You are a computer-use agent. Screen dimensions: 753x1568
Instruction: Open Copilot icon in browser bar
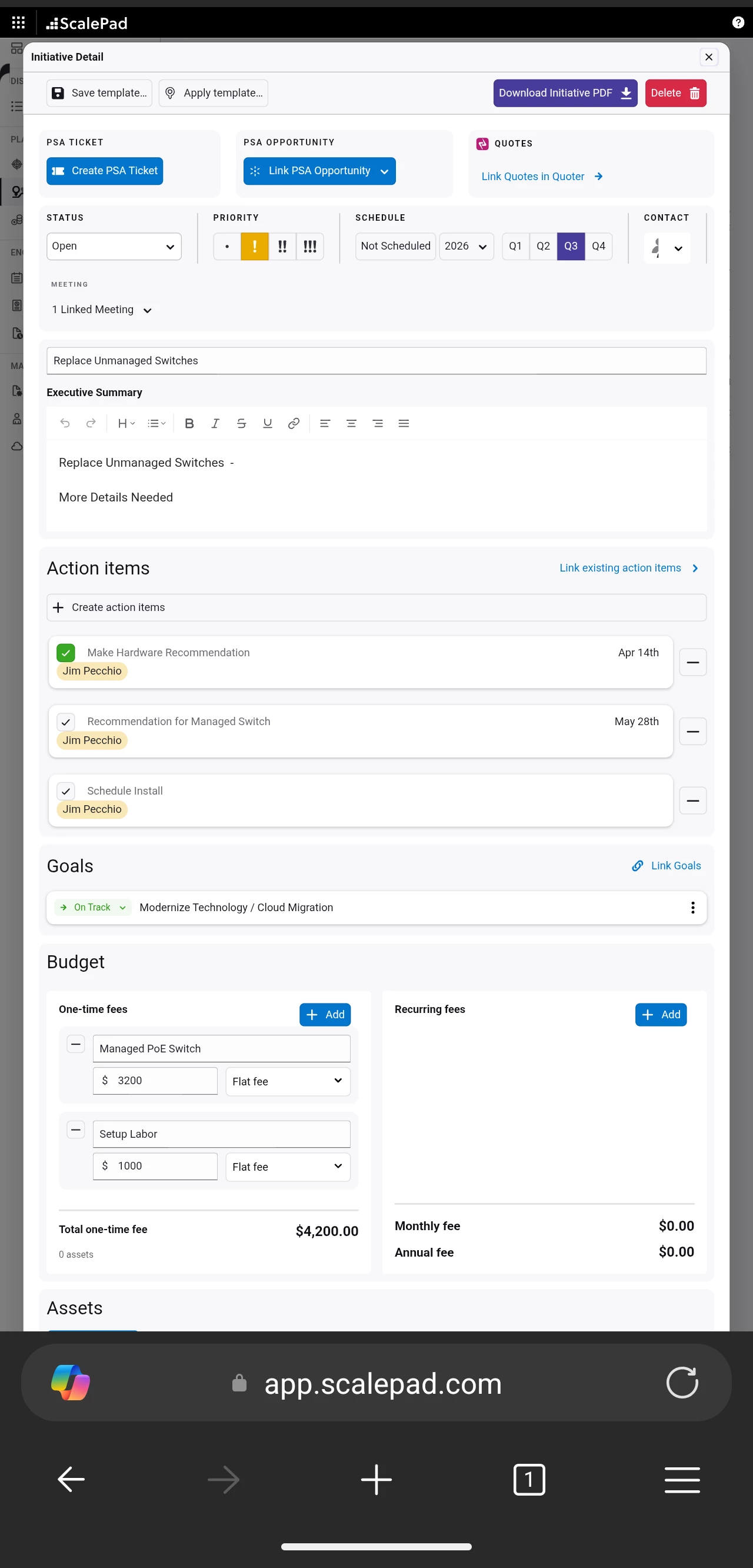(71, 1383)
